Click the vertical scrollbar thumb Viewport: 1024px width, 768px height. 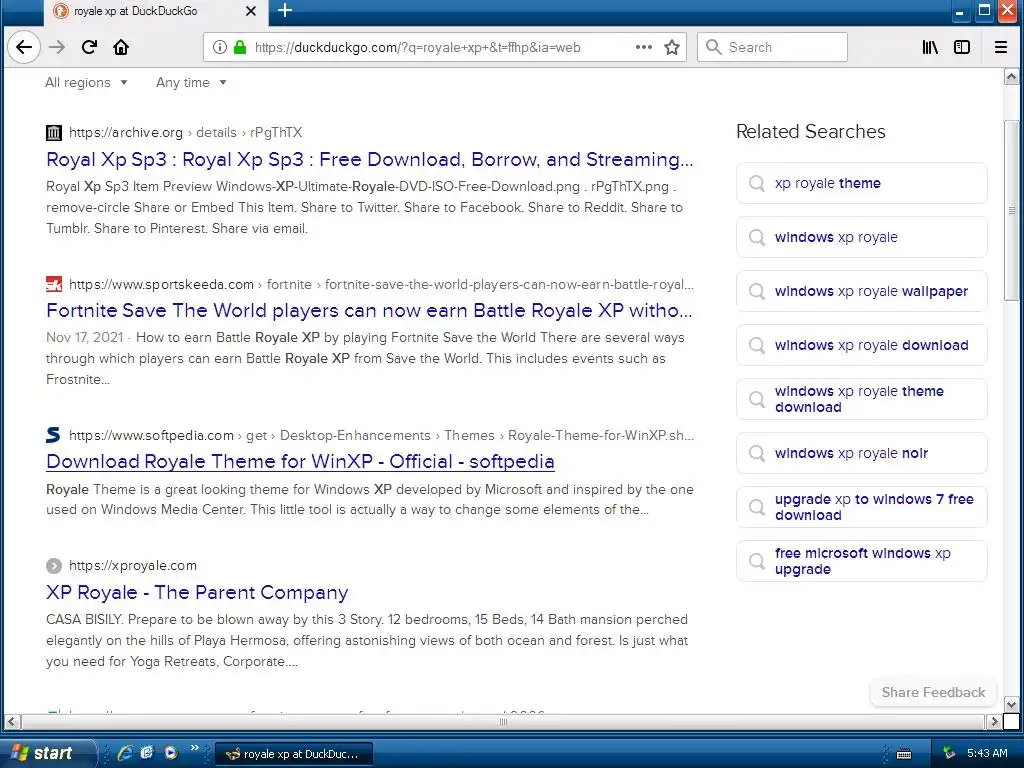(x=1011, y=210)
